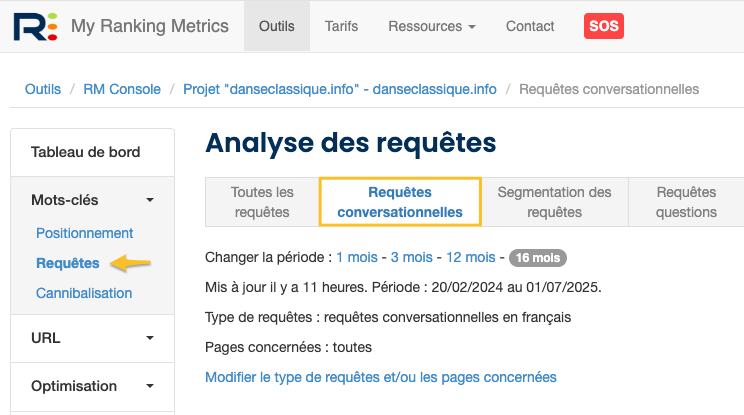Image resolution: width=744 pixels, height=415 pixels.
Task: Go to RM Console breadcrumb
Action: point(122,89)
